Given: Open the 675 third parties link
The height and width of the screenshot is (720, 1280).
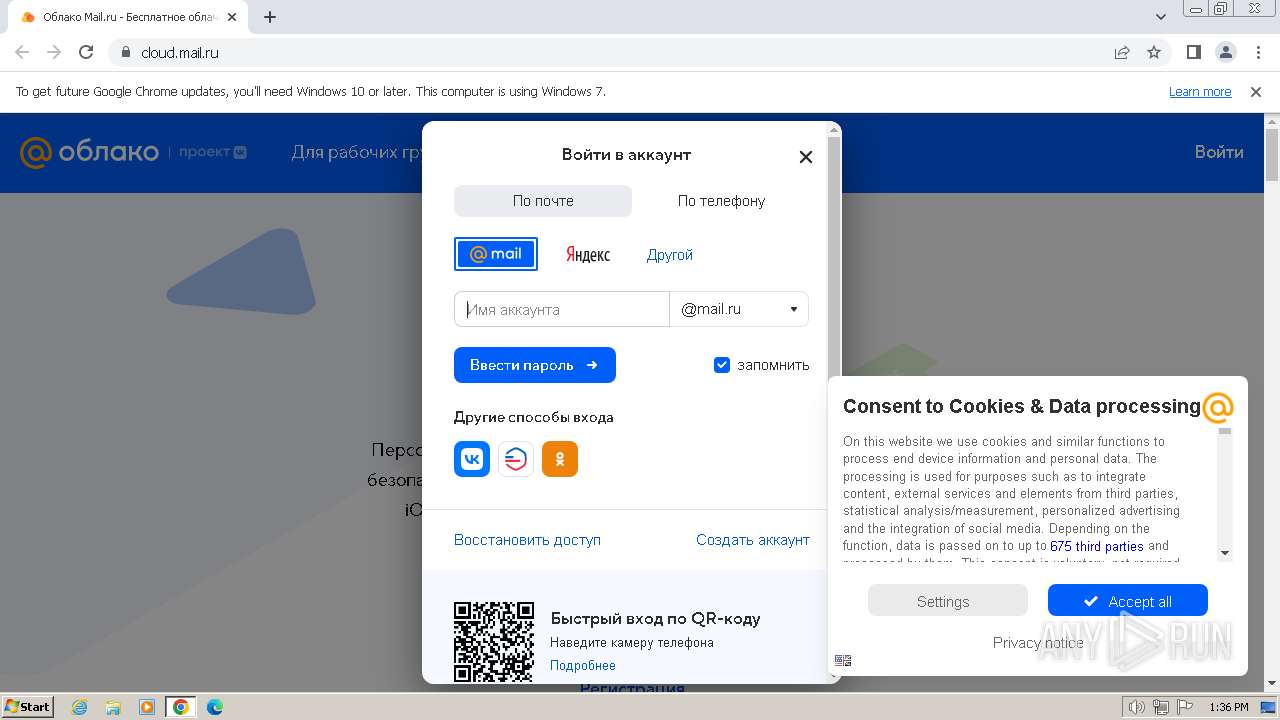Looking at the screenshot, I should [x=1097, y=546].
